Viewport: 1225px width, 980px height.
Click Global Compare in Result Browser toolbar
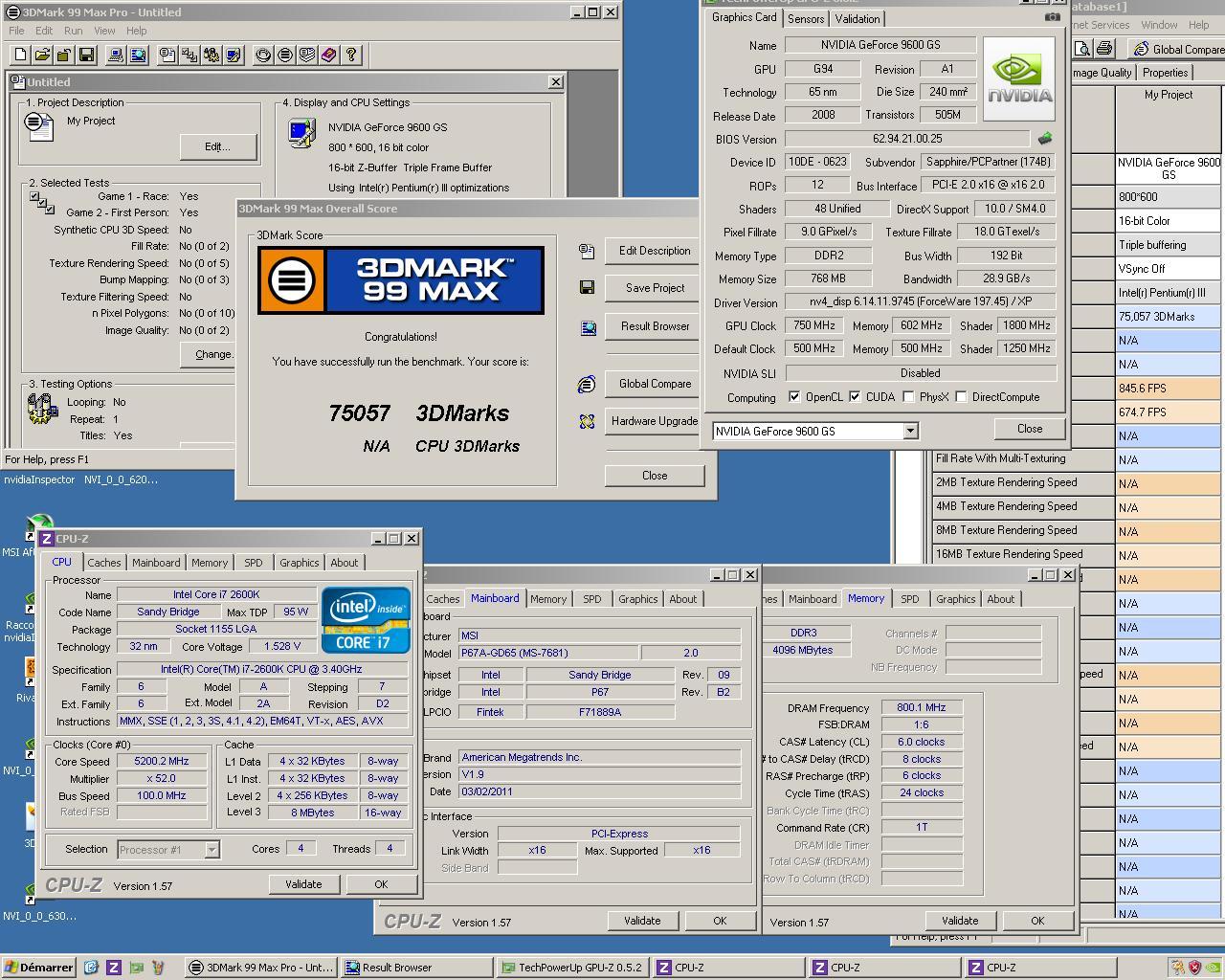(1177, 49)
